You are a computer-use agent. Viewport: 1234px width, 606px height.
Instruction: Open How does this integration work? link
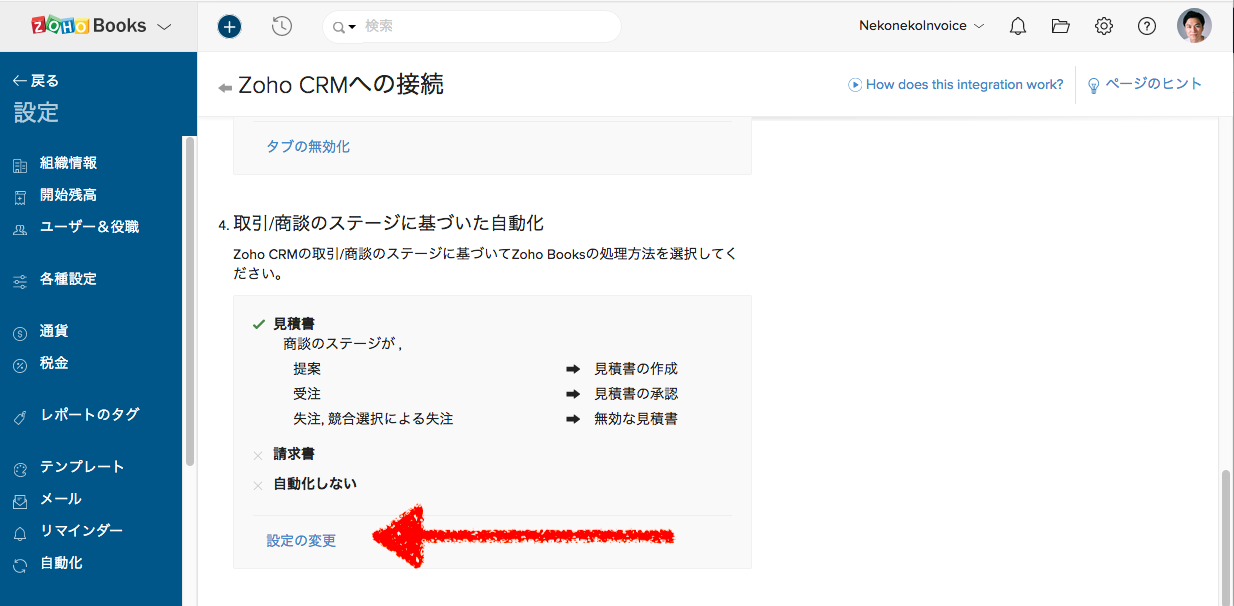[965, 85]
